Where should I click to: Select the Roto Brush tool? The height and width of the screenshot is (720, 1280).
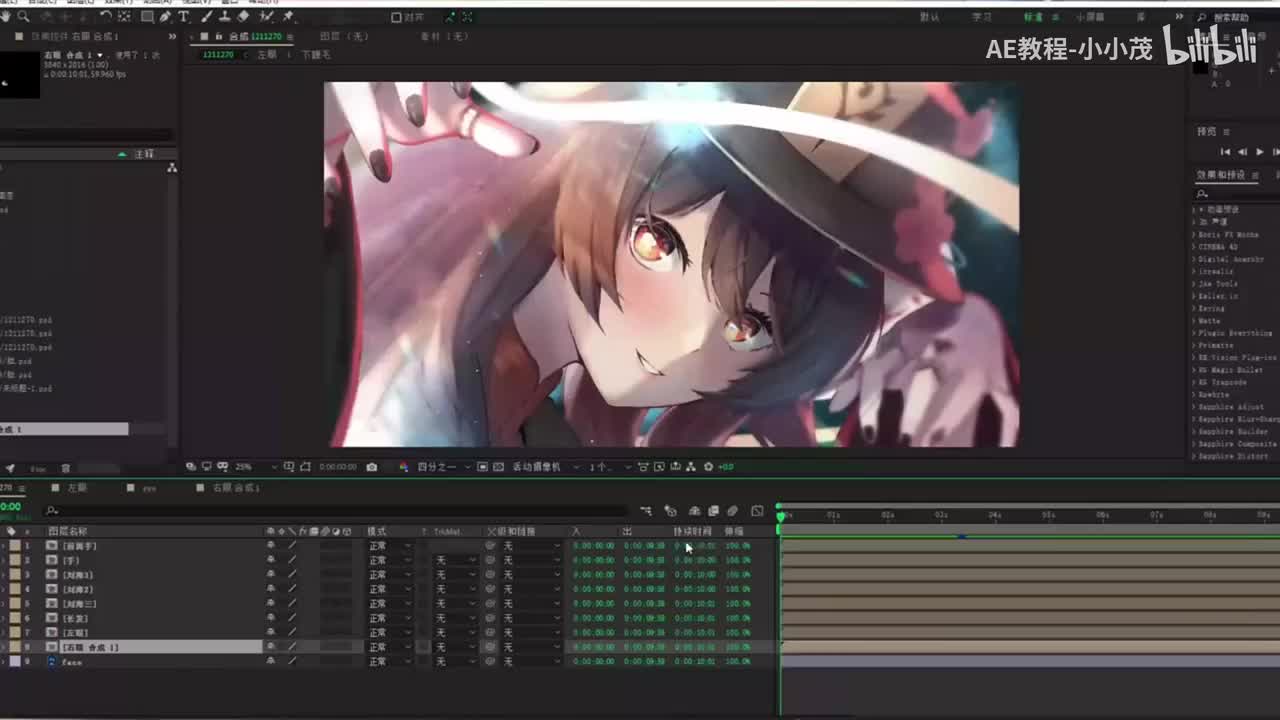[267, 17]
